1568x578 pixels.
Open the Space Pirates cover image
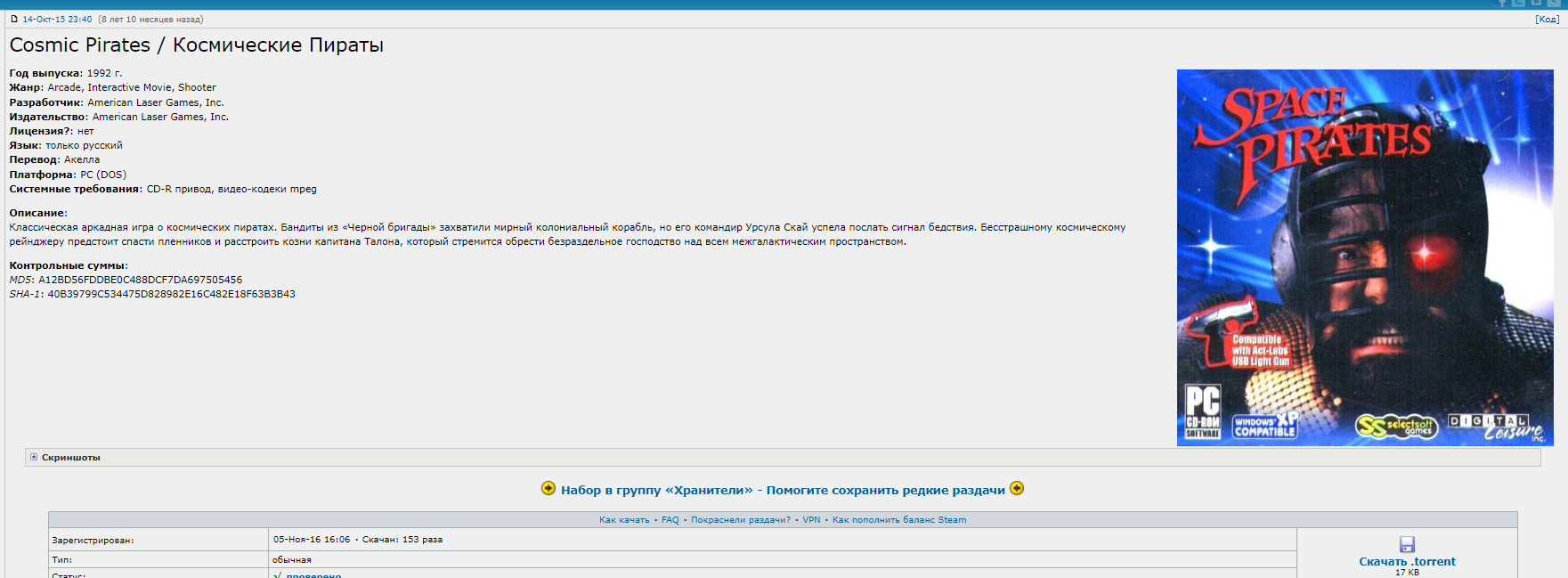coord(1365,257)
